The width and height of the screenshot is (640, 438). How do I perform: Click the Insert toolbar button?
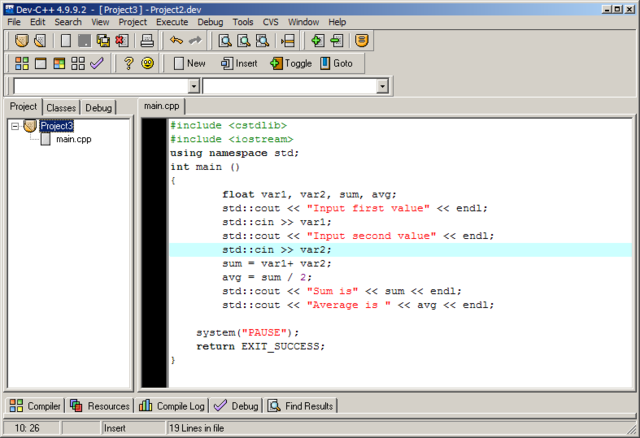tap(239, 63)
